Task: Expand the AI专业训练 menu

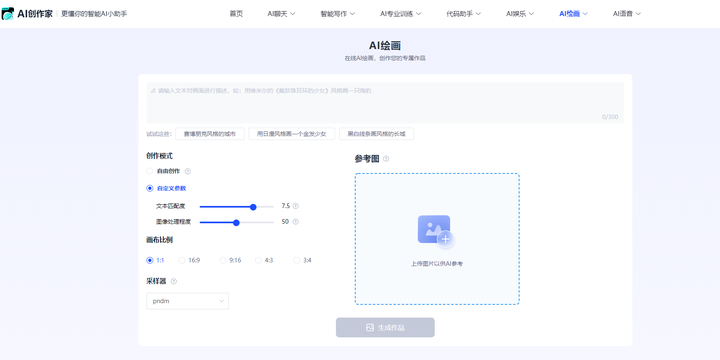Action: click(400, 14)
